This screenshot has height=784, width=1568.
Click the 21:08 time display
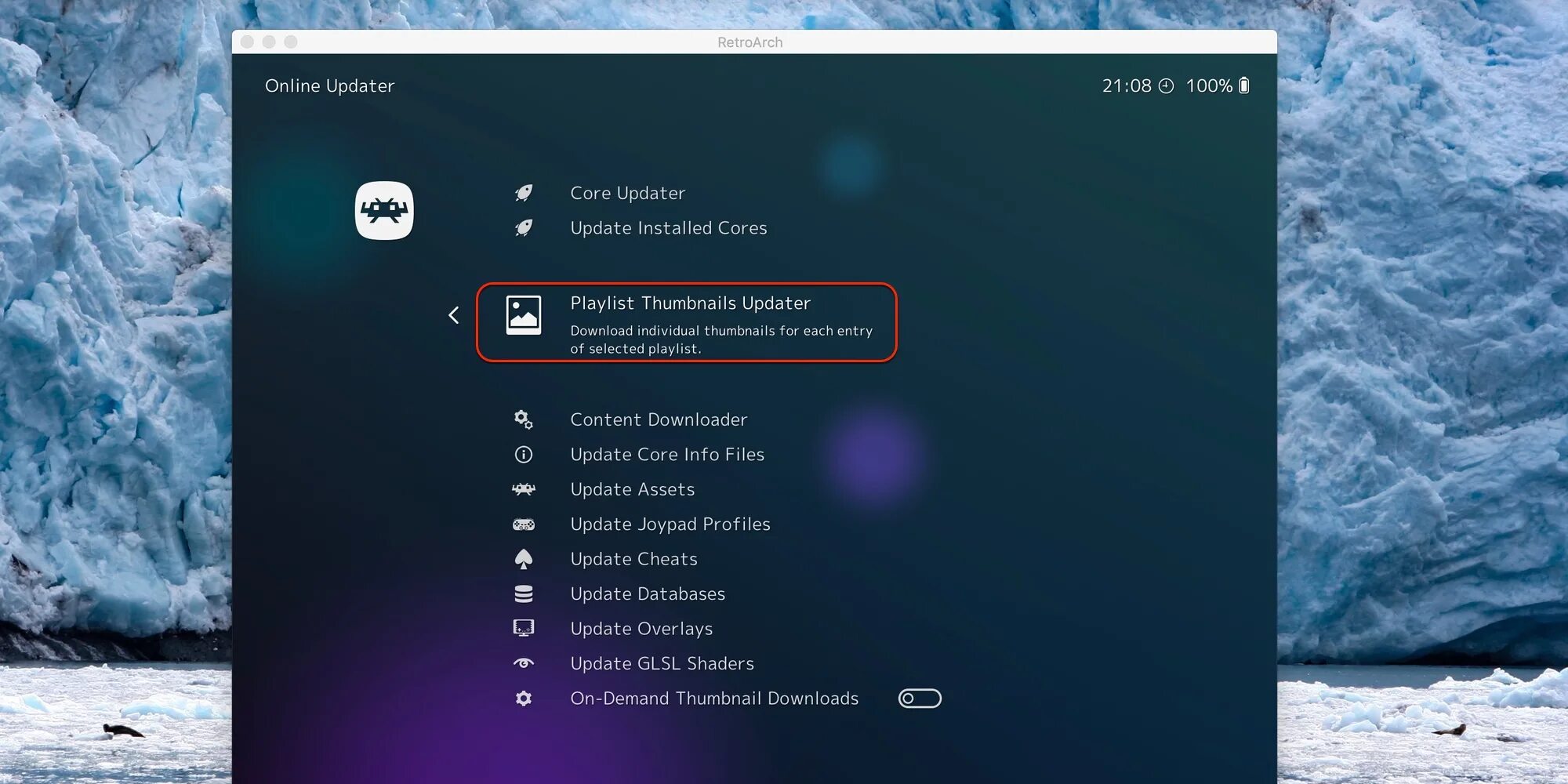pos(1127,86)
